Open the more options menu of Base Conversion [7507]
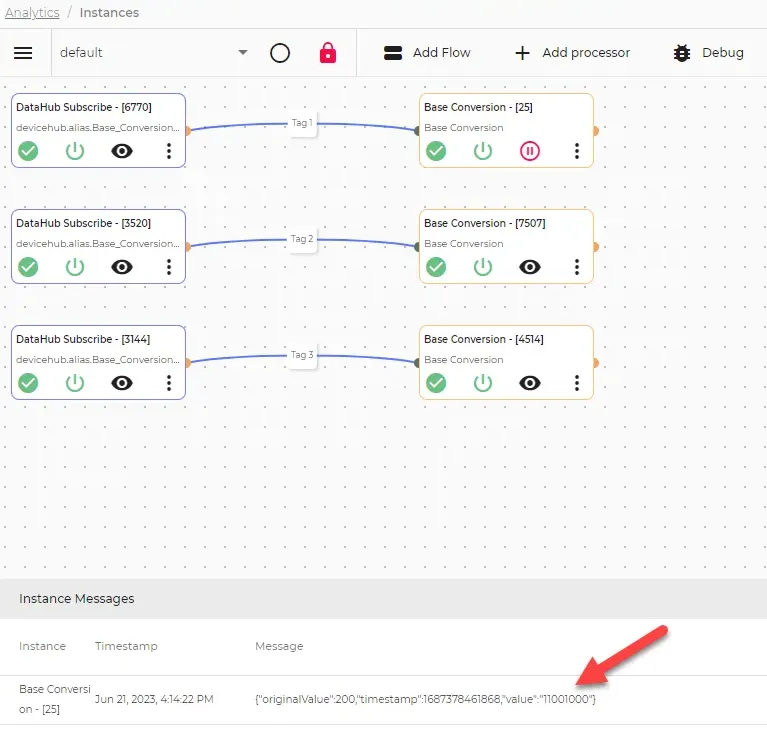This screenshot has height=743, width=767. pyautogui.click(x=577, y=267)
